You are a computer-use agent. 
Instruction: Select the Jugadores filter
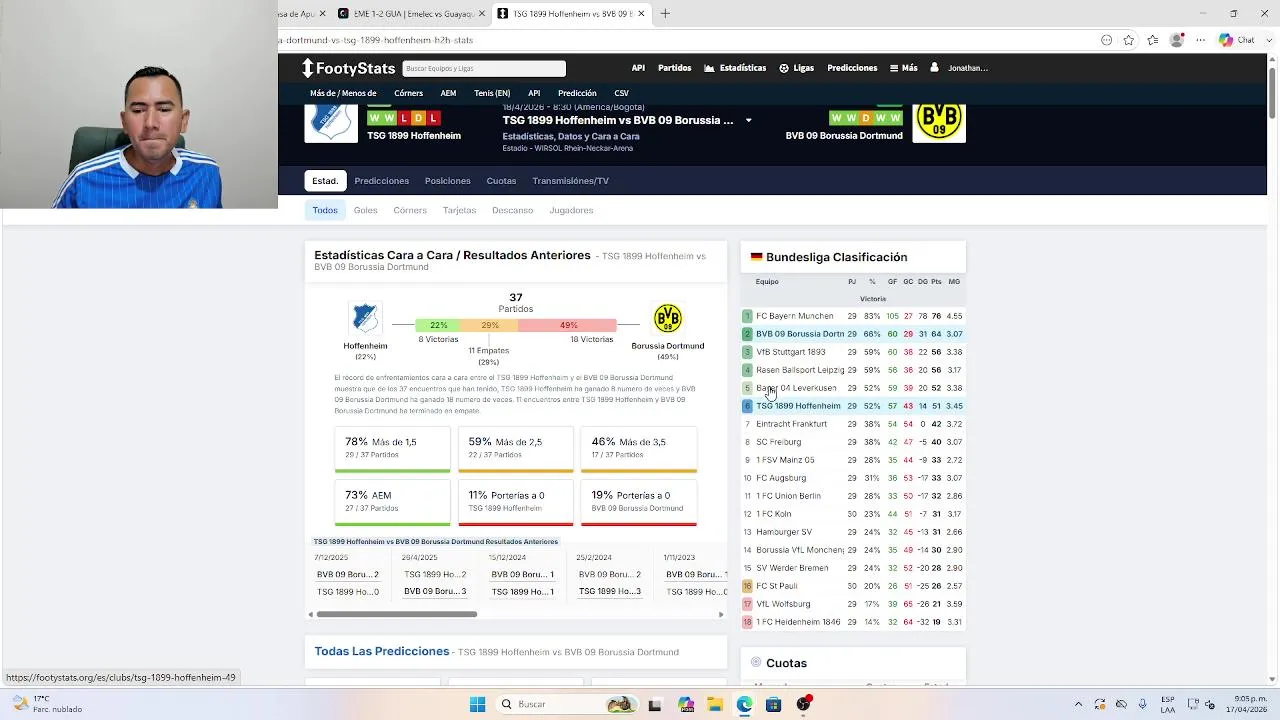[571, 210]
